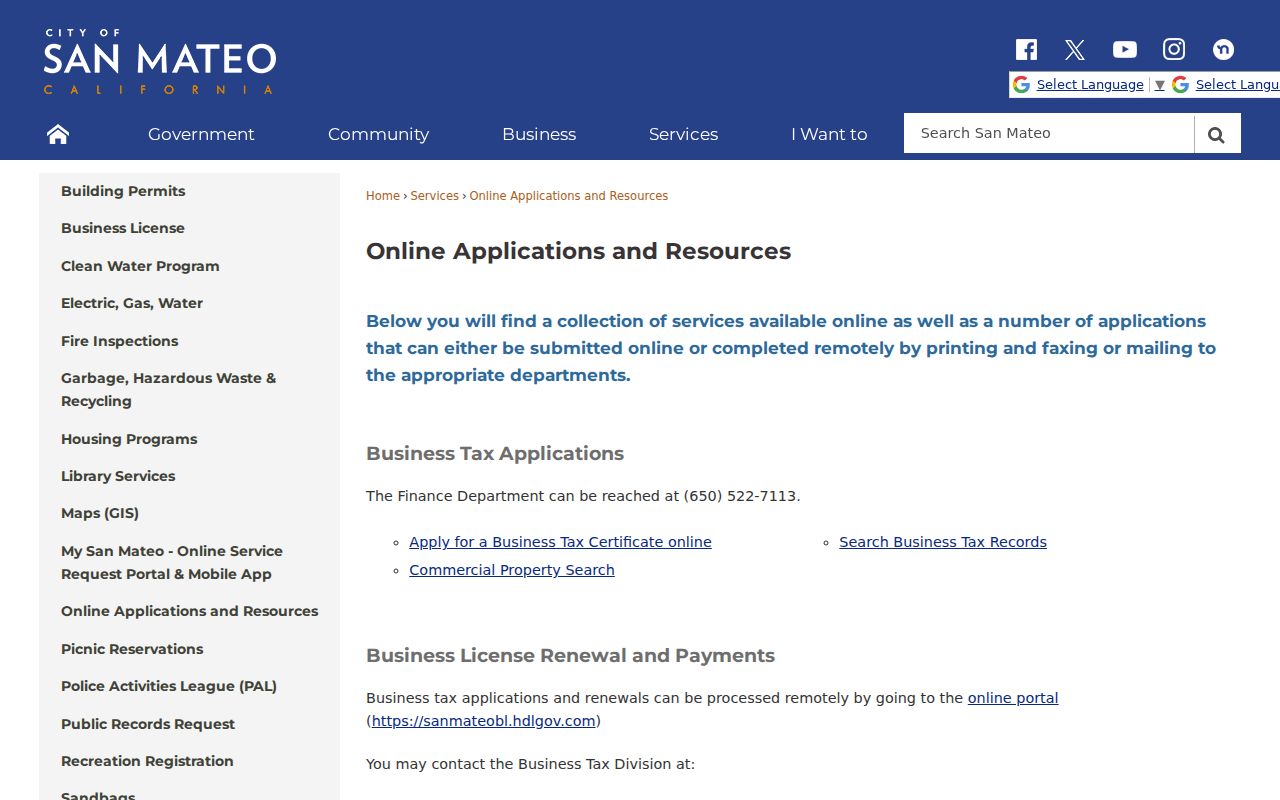Open Garbage, Hazardous Waste & Recycling
The height and width of the screenshot is (800, 1280).
169,390
